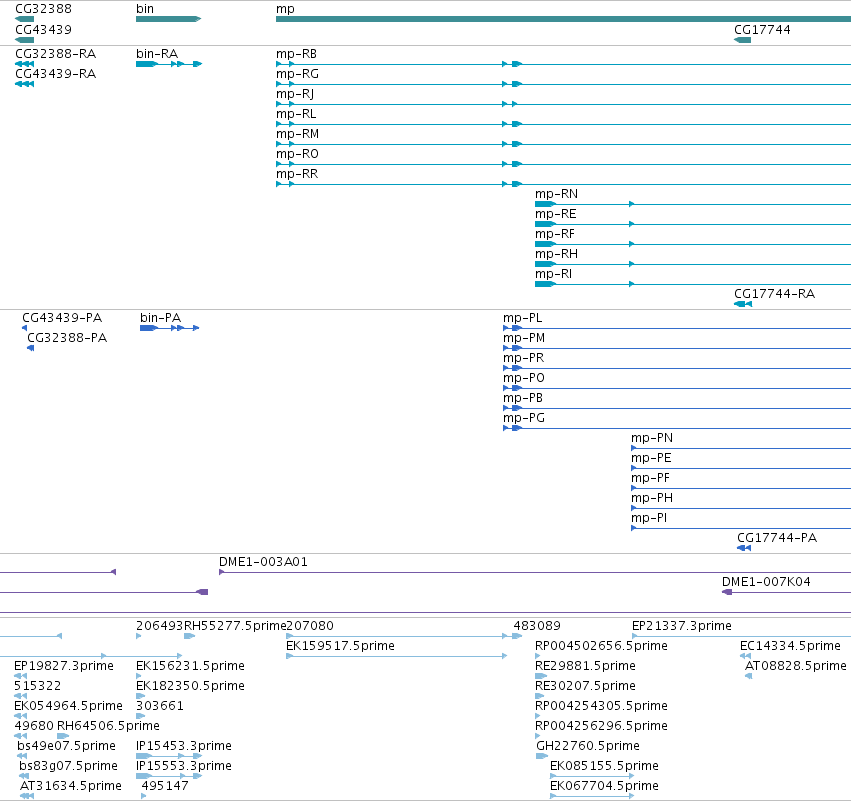851x801 pixels.
Task: Open the EP19827.3prime EST label
Action: [64, 666]
